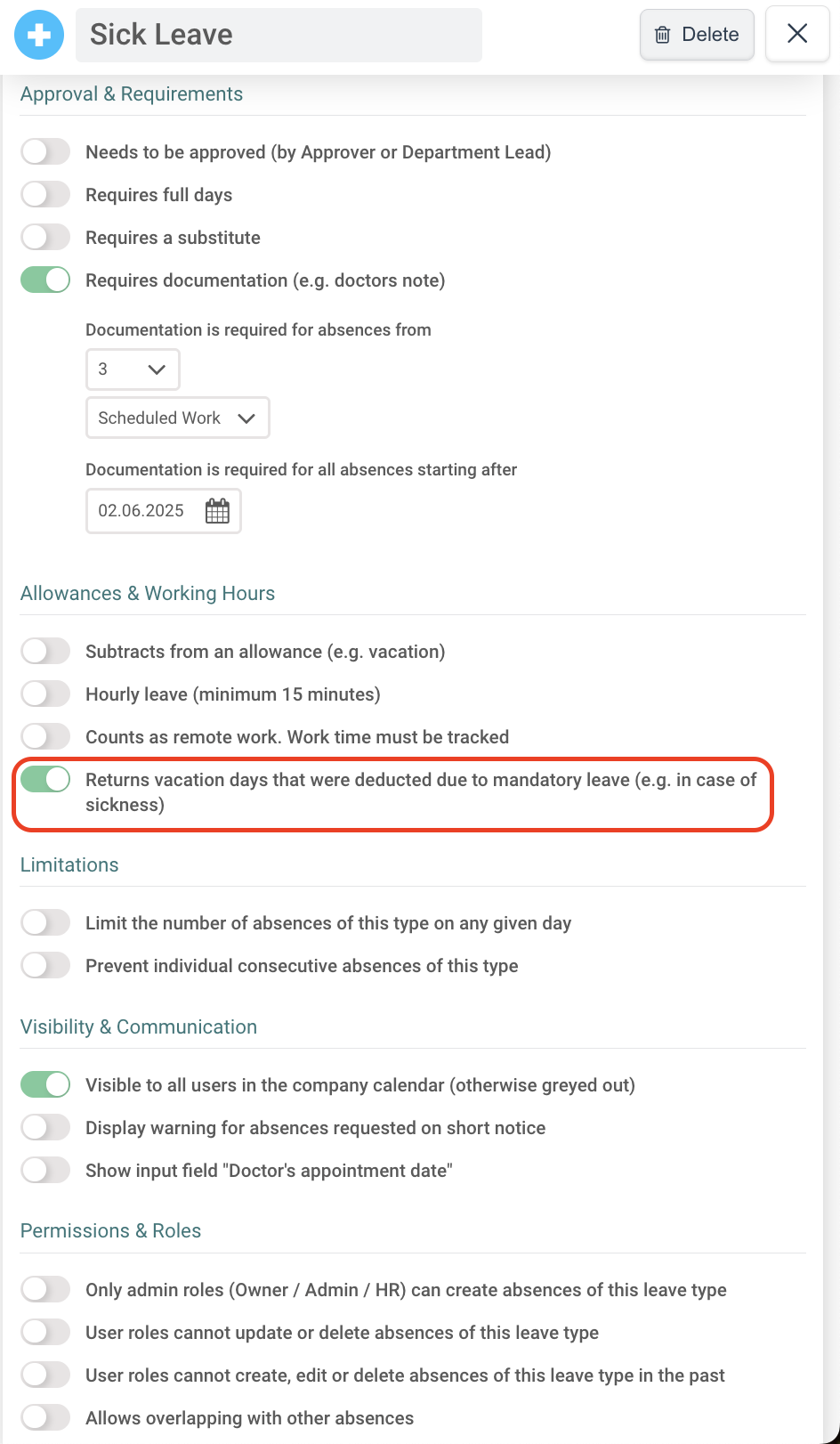This screenshot has width=840, height=1444.
Task: Disable Visible to all users toggle
Action: click(45, 1084)
